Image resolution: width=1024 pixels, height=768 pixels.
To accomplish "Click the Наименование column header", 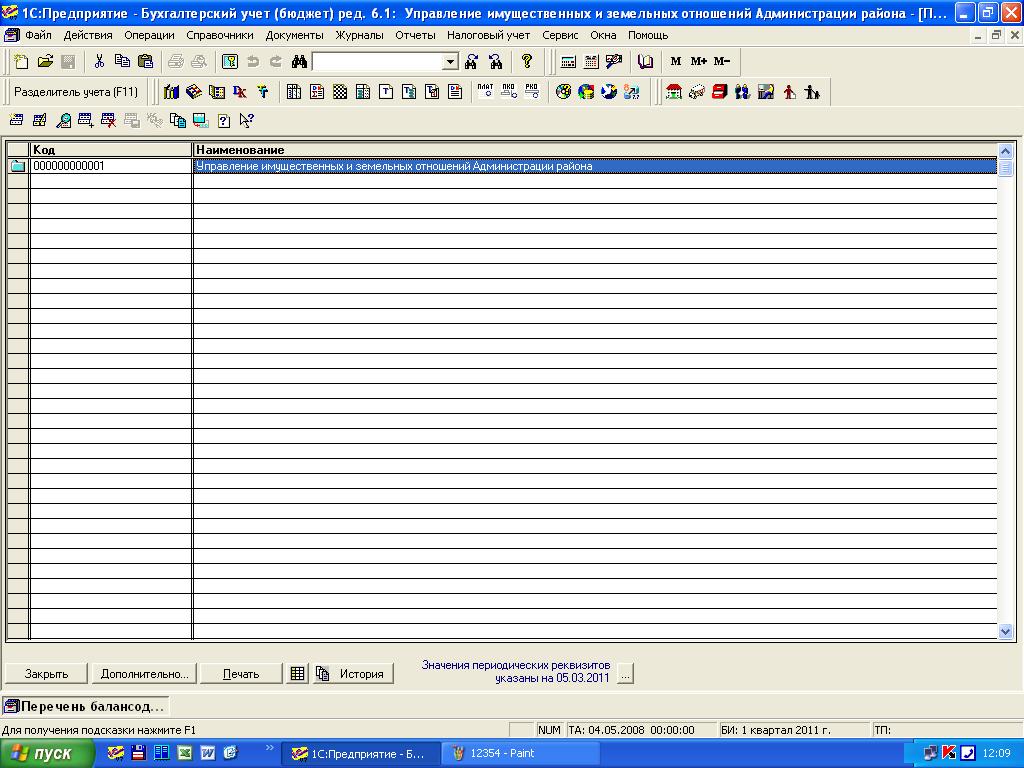I will click(596, 150).
